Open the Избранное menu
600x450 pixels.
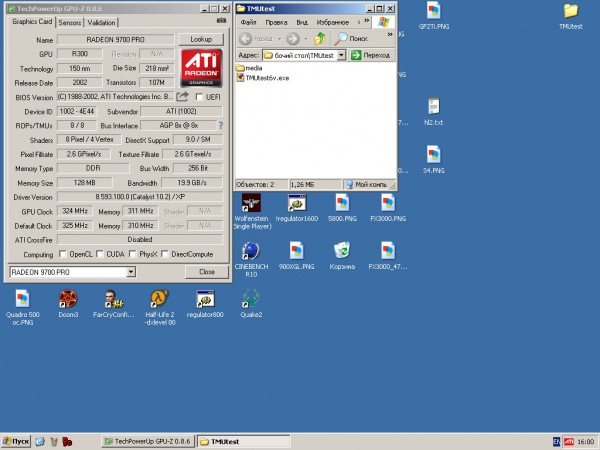click(x=333, y=22)
